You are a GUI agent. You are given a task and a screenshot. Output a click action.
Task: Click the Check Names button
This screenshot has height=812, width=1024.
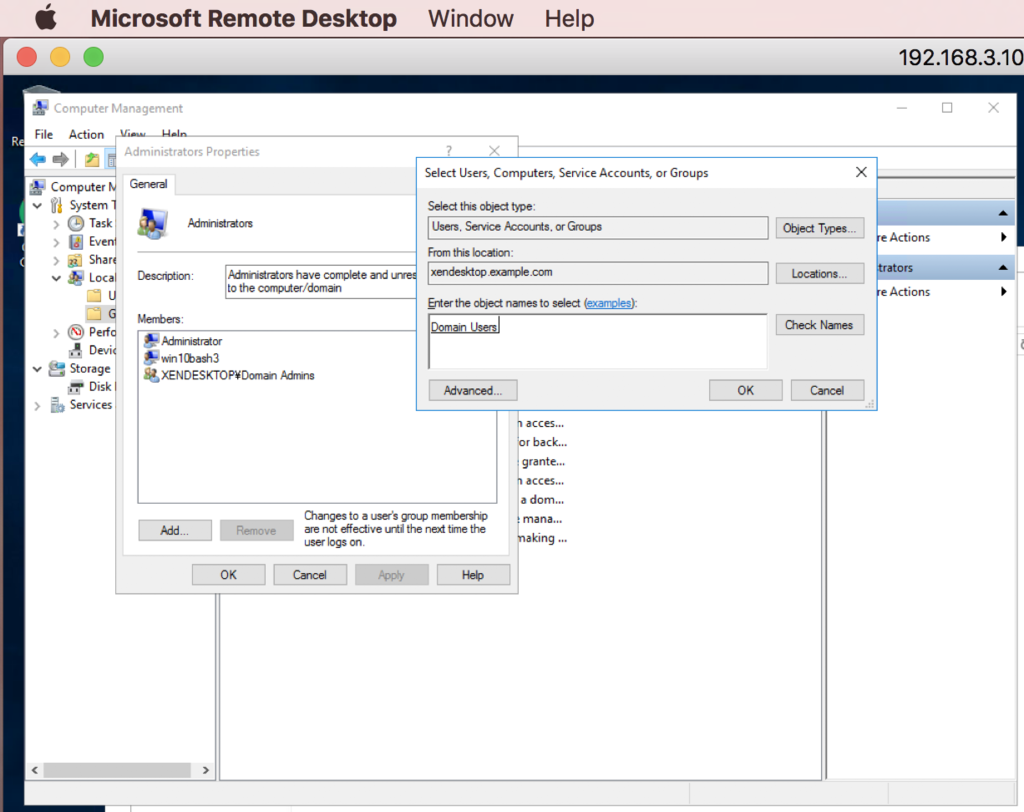[x=820, y=325]
